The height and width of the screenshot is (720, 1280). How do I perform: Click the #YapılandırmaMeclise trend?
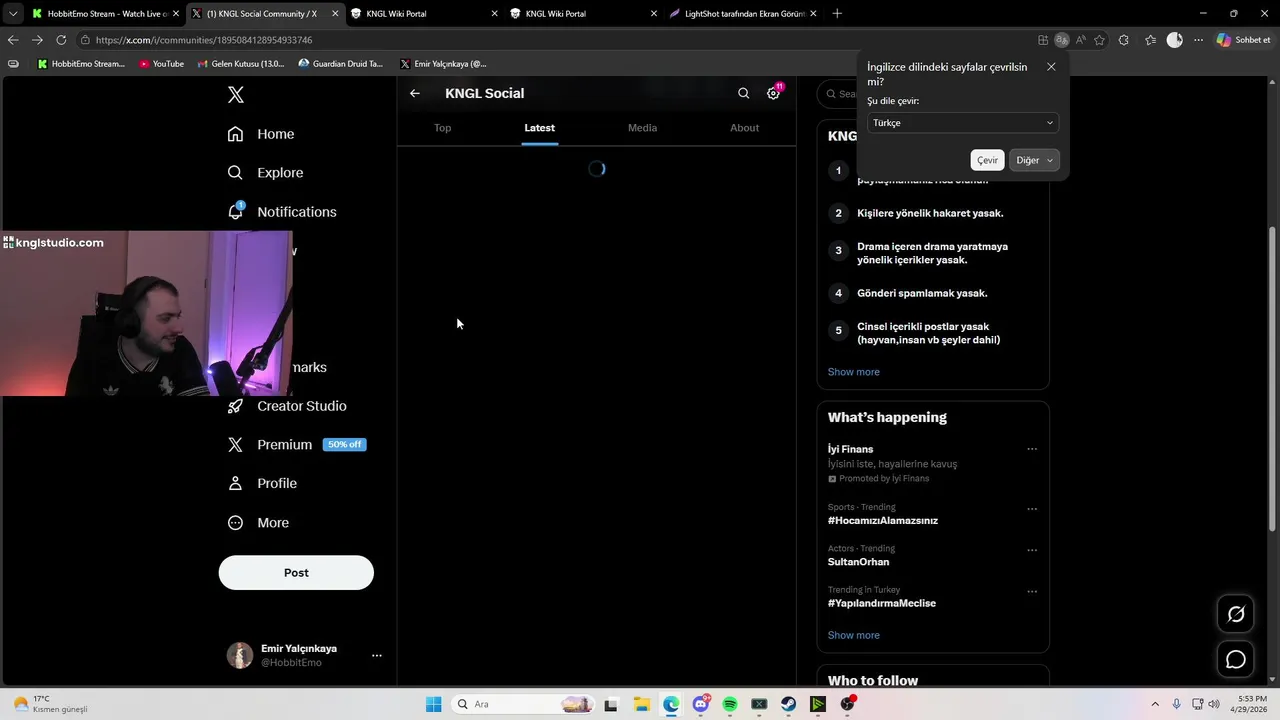tap(882, 603)
